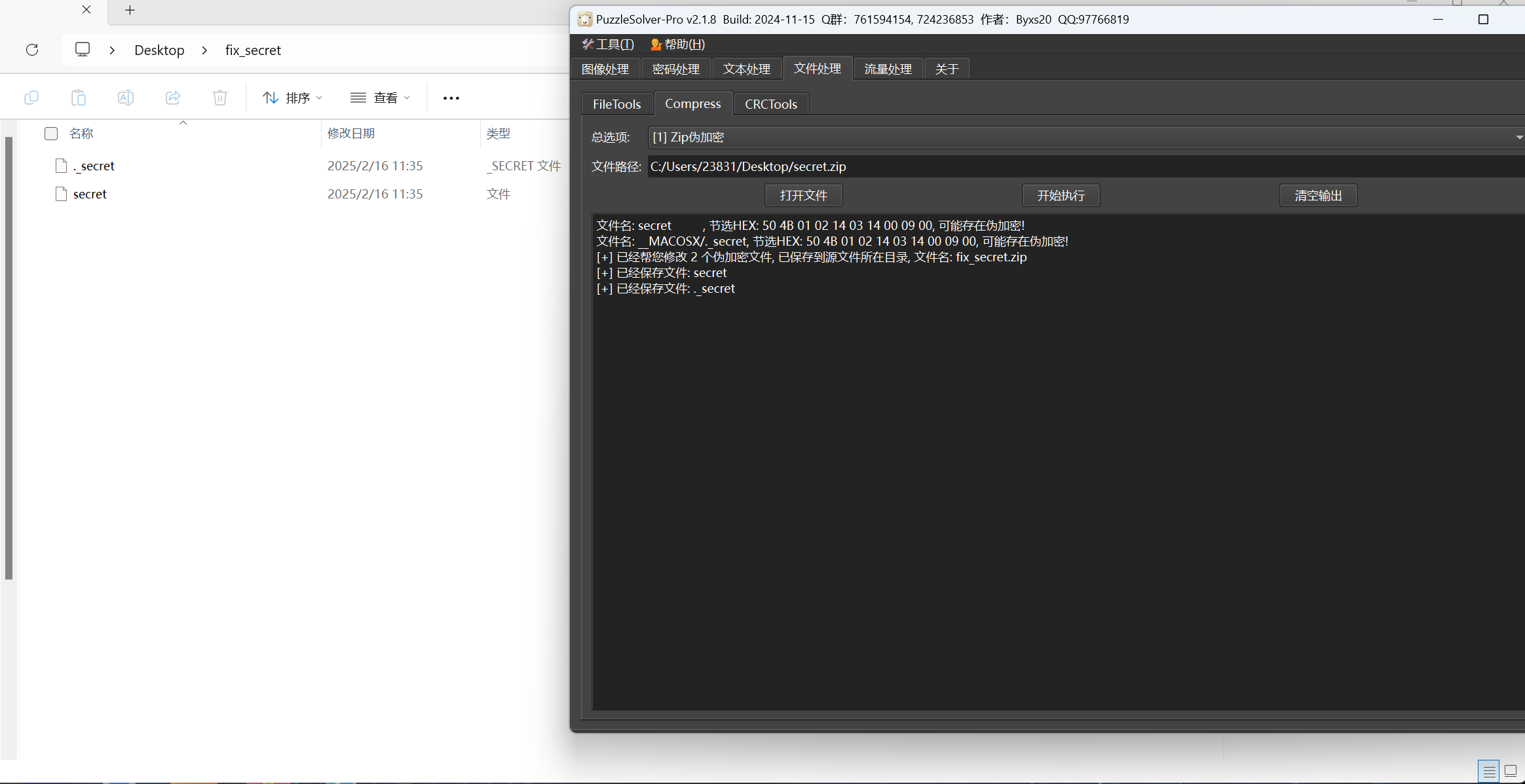Select the secret file name in Explorer
Screen dimensions: 1525x784
point(90,194)
